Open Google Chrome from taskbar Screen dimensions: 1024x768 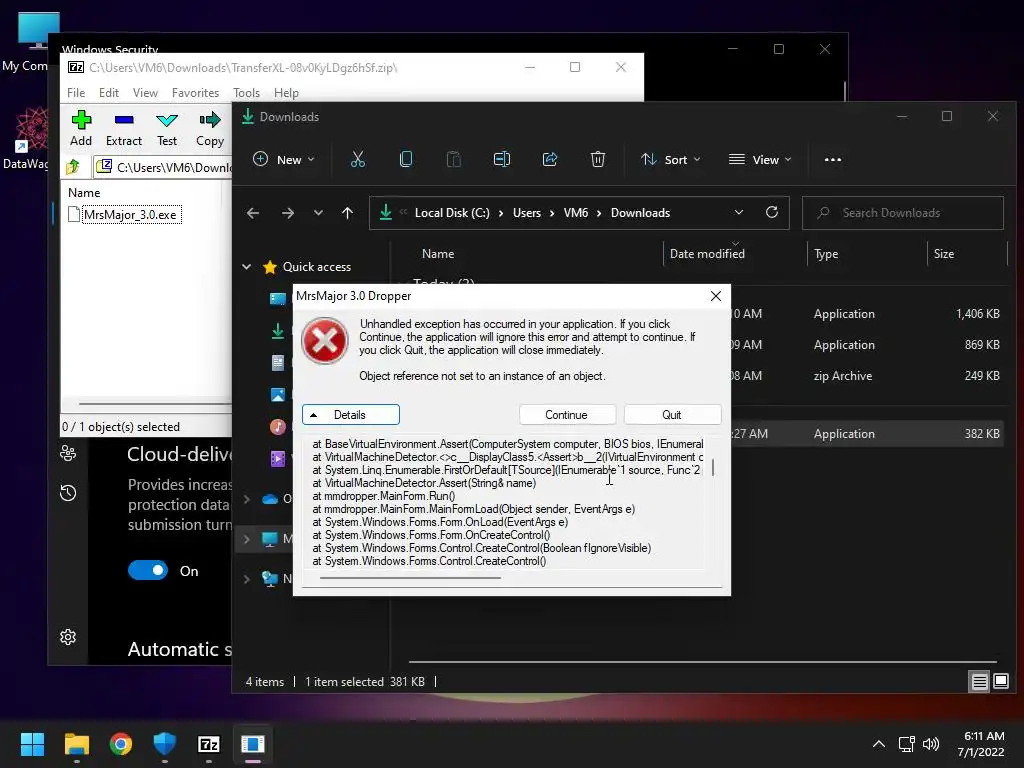click(x=121, y=744)
